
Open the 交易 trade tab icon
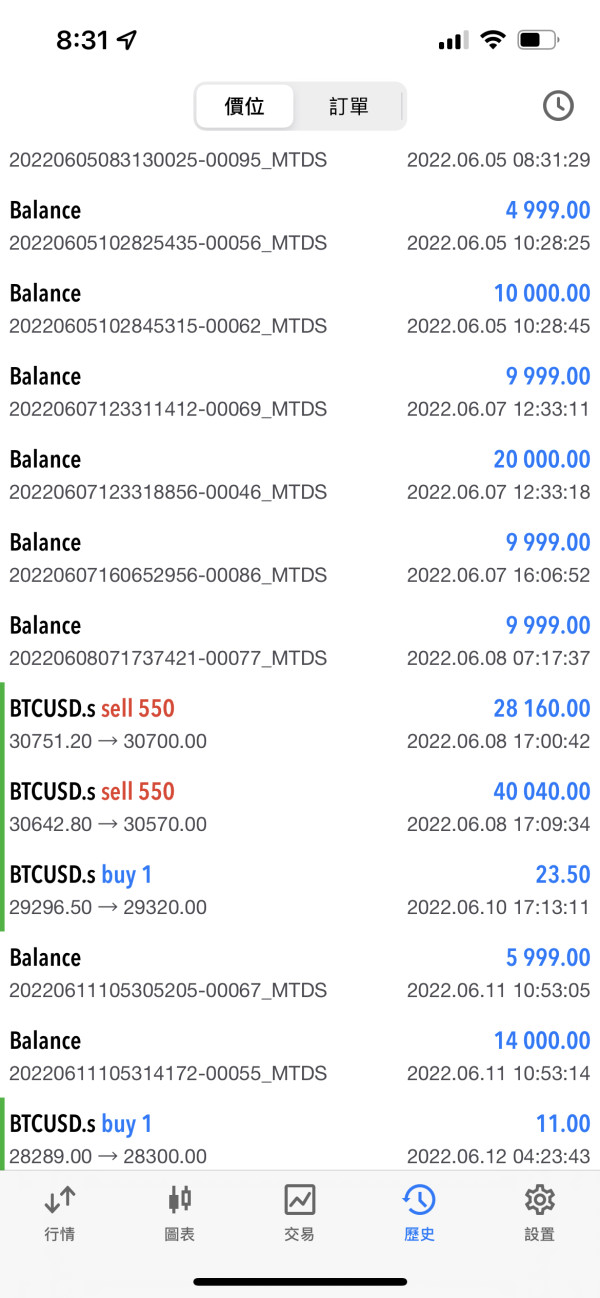[300, 1200]
